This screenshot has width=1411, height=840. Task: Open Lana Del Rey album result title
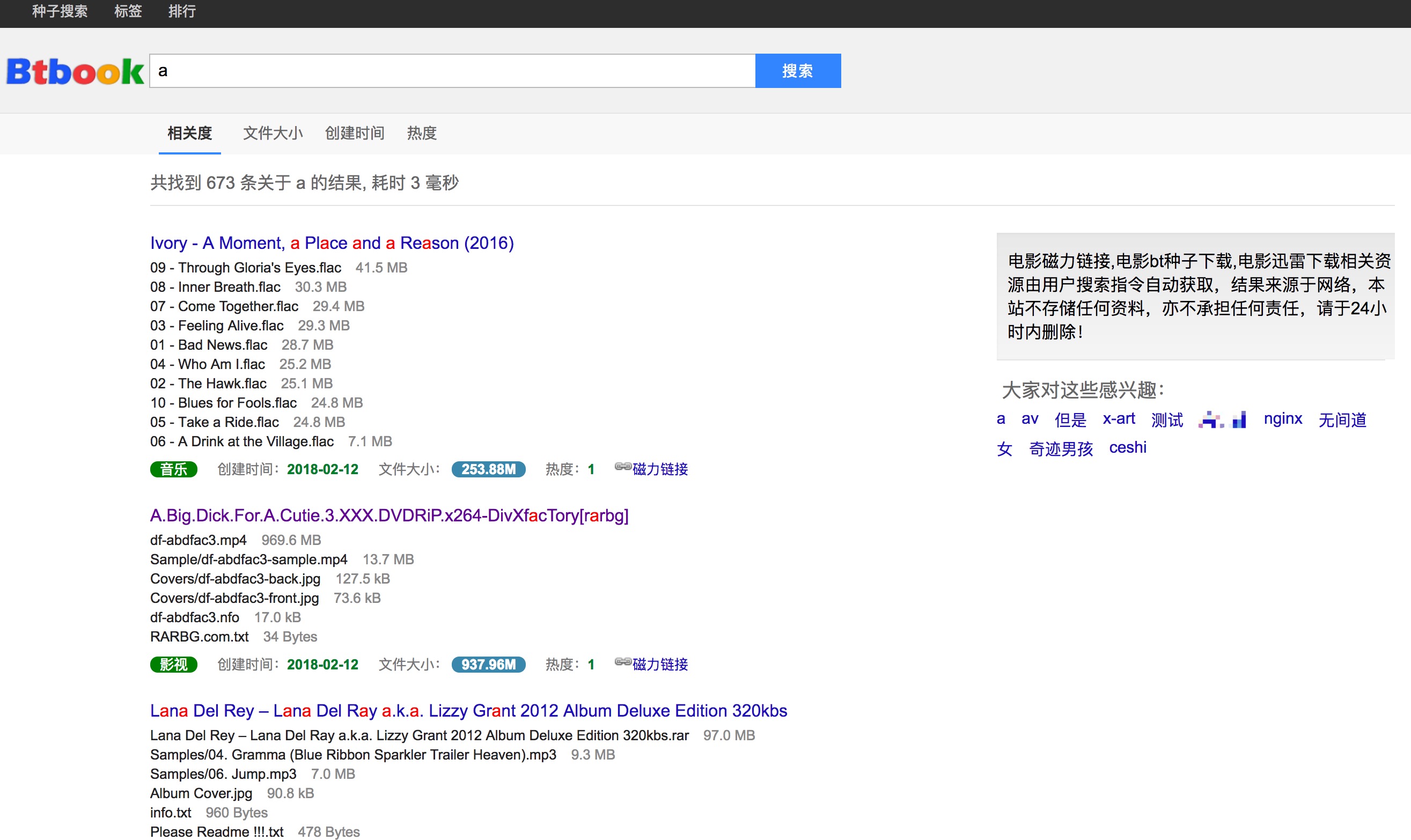(x=469, y=710)
